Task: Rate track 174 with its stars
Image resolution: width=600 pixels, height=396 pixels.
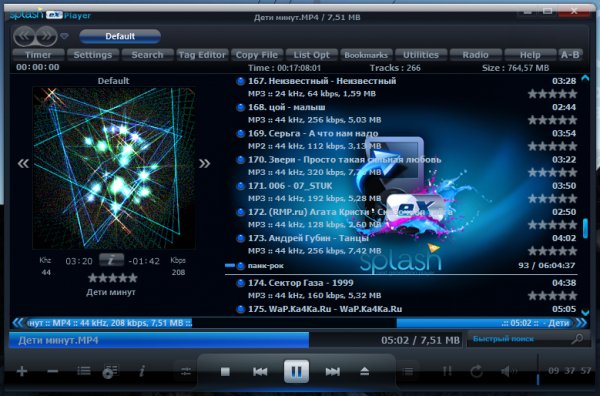Action: [552, 295]
